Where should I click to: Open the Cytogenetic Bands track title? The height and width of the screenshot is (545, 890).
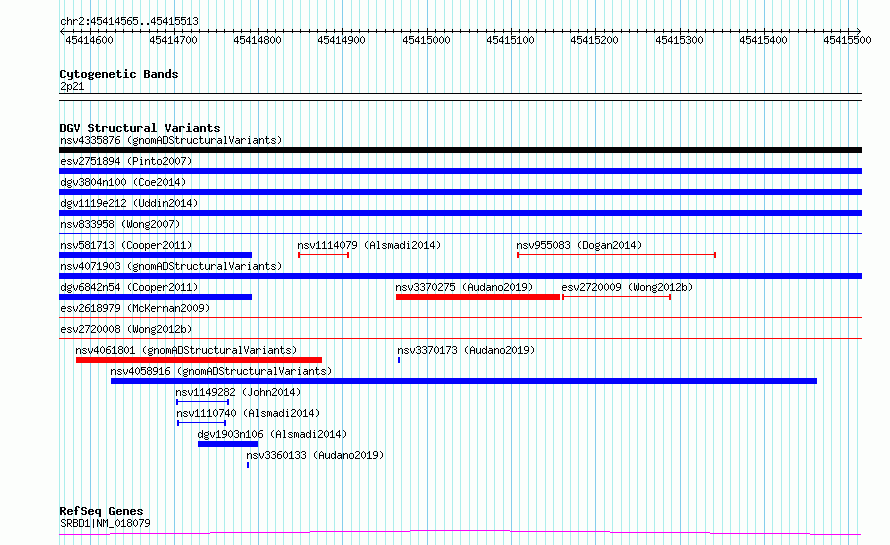click(x=119, y=74)
